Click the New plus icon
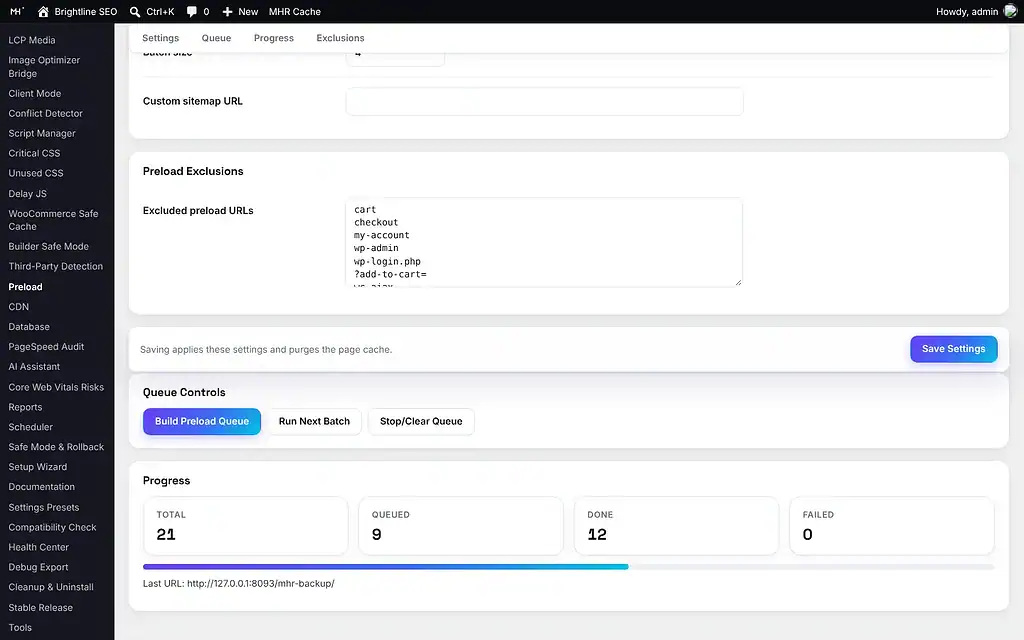The width and height of the screenshot is (1024, 640). (x=227, y=12)
